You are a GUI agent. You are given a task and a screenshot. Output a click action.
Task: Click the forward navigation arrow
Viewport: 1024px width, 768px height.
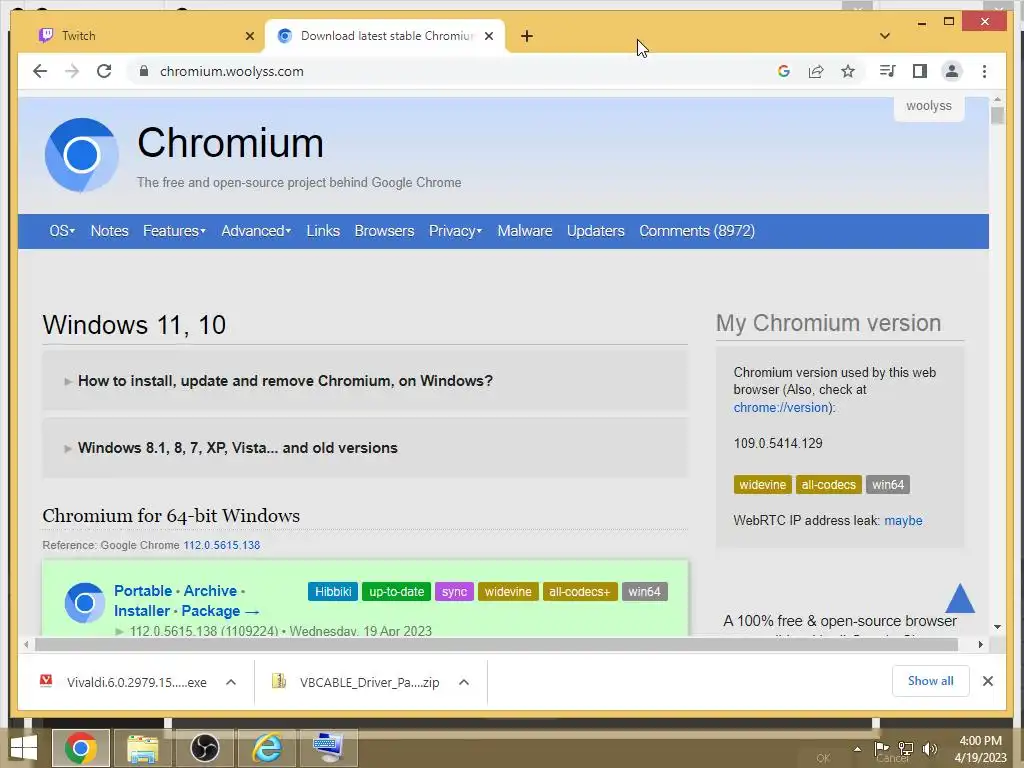pos(72,71)
